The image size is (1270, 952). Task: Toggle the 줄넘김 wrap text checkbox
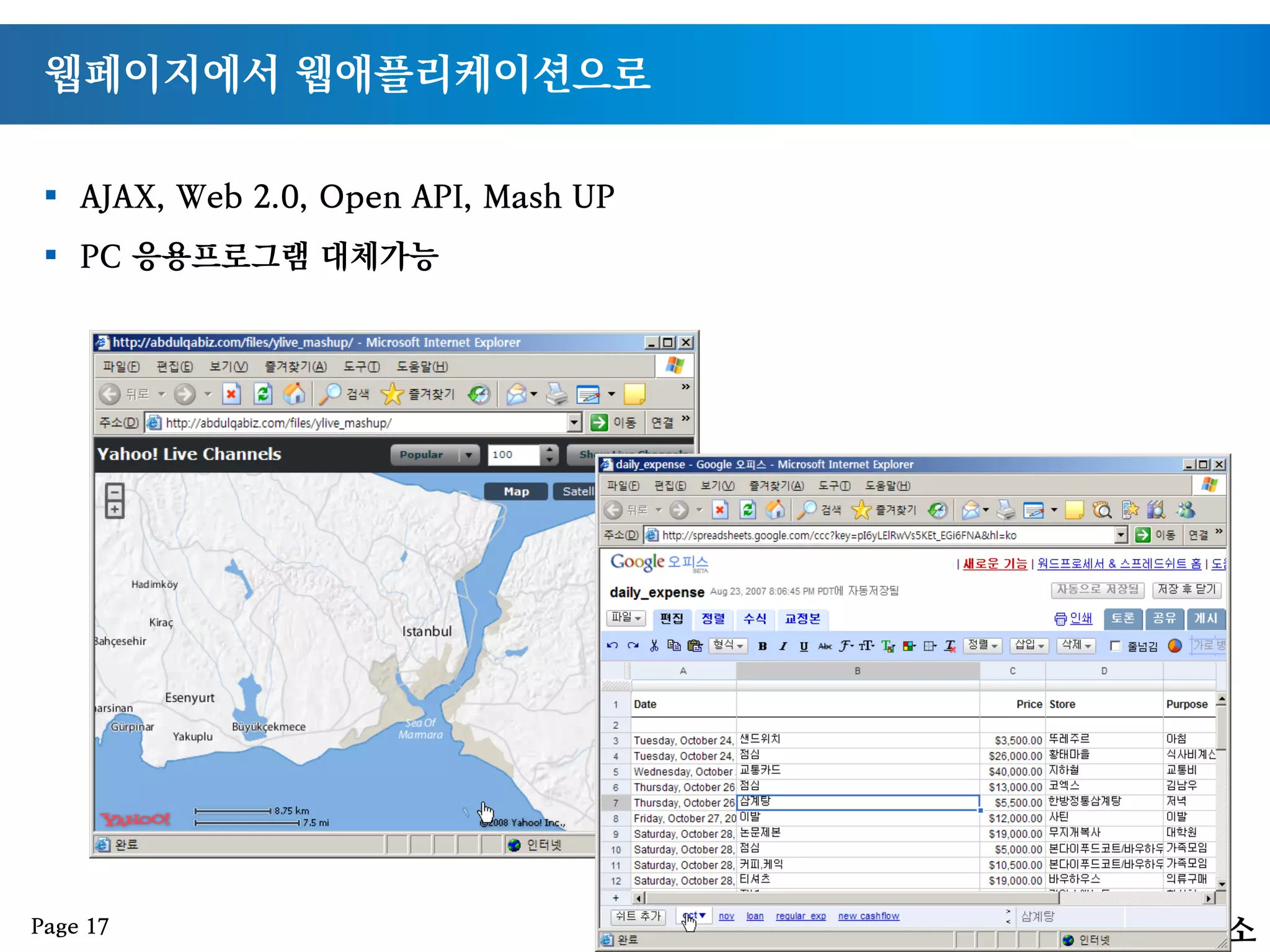(1115, 646)
